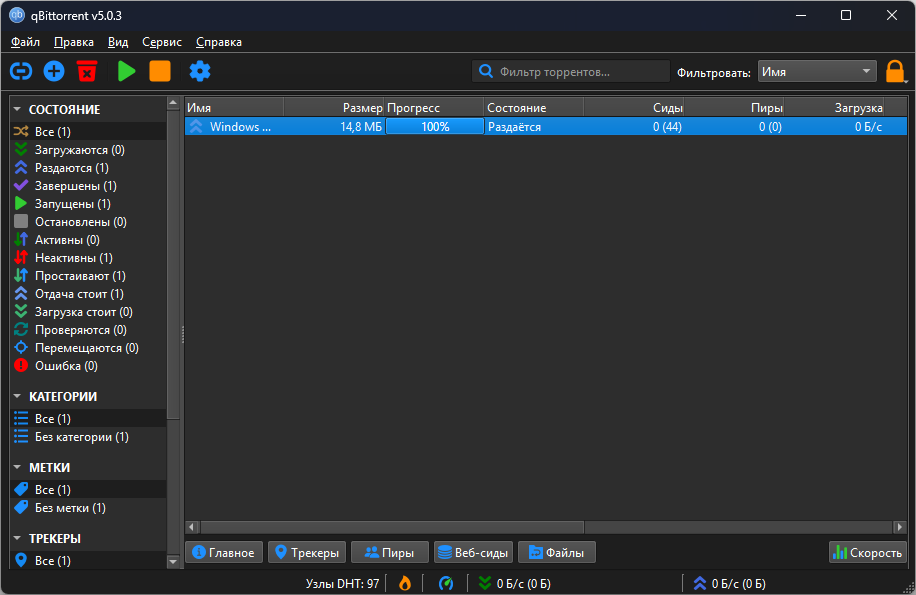Filter by Ошибка (0) status

click(x=88, y=366)
